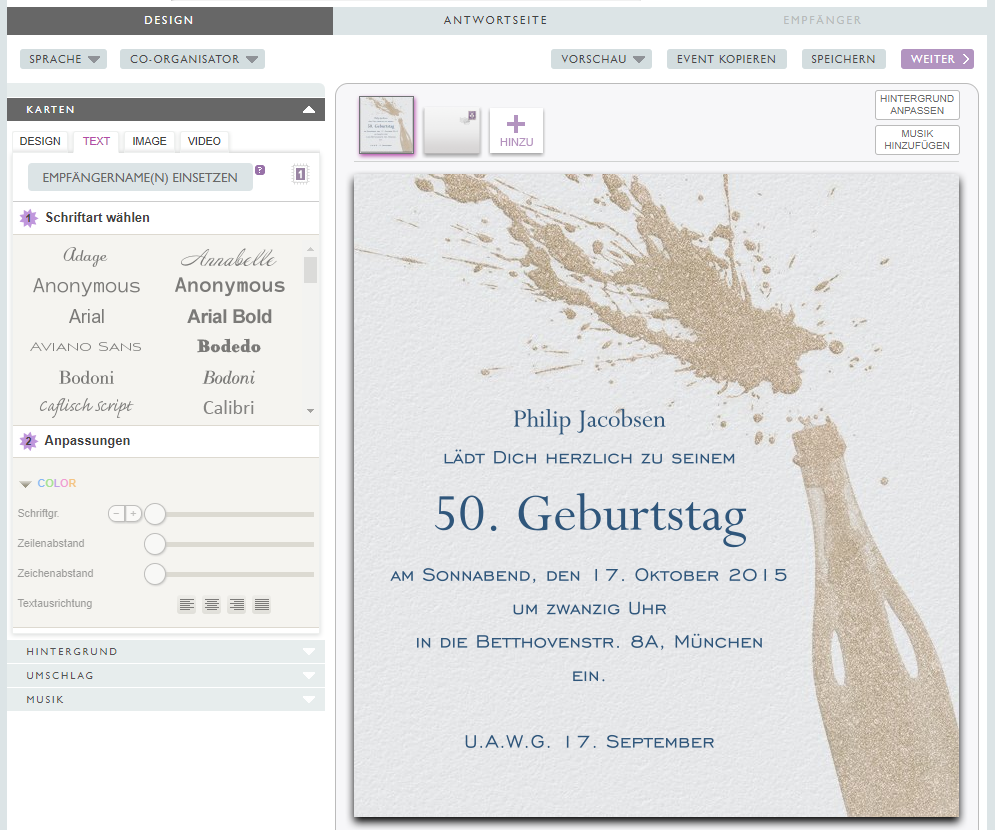The height and width of the screenshot is (830, 995).
Task: Open the Co-Organisator dropdown
Action: click(192, 59)
